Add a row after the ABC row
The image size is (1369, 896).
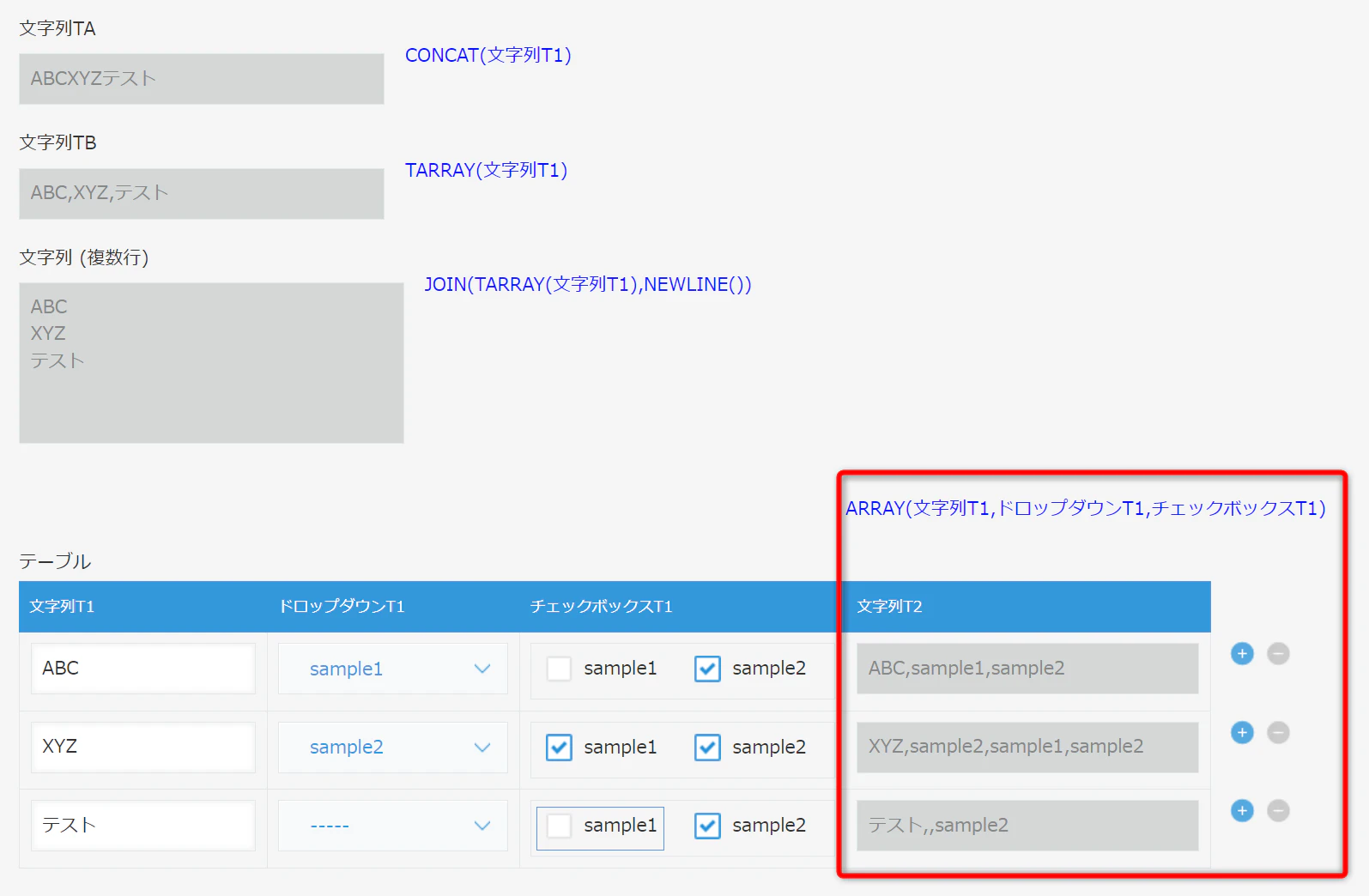[1242, 654]
